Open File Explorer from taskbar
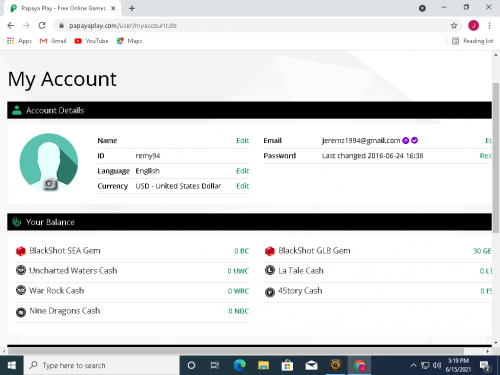This screenshot has height=375, width=500. click(x=263, y=365)
